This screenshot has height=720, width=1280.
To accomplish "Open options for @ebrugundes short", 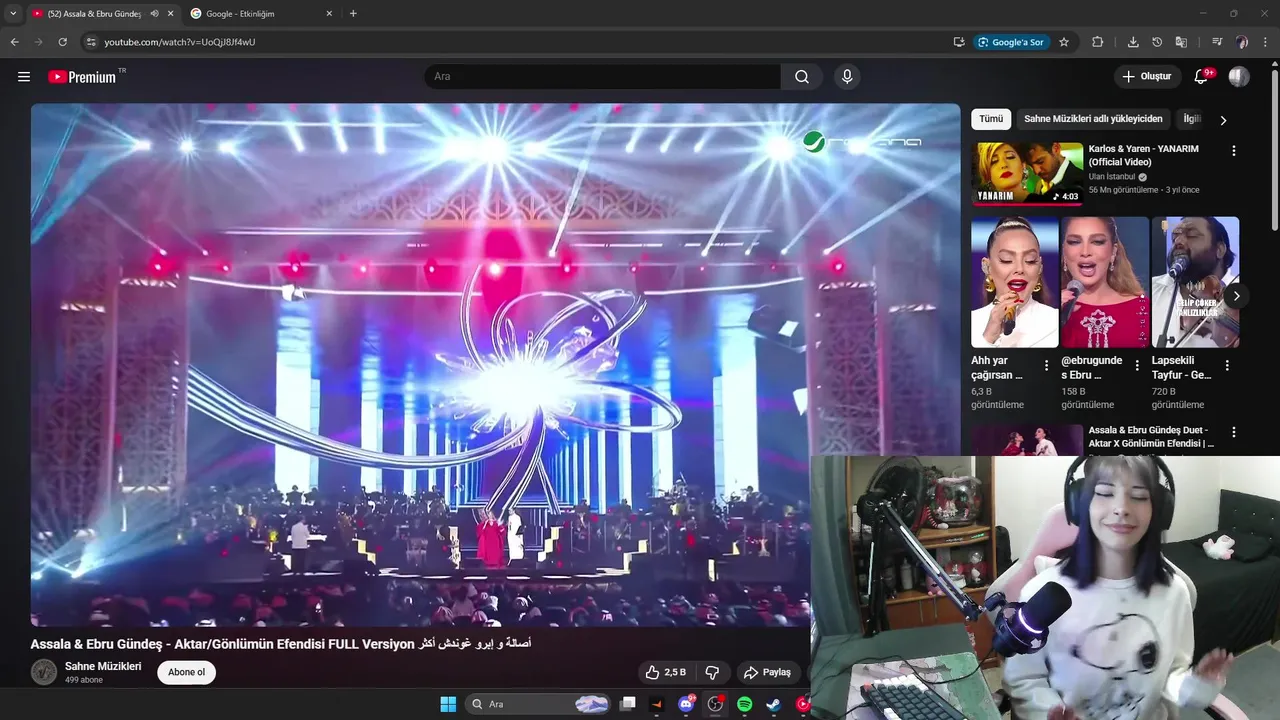I will click(1137, 366).
